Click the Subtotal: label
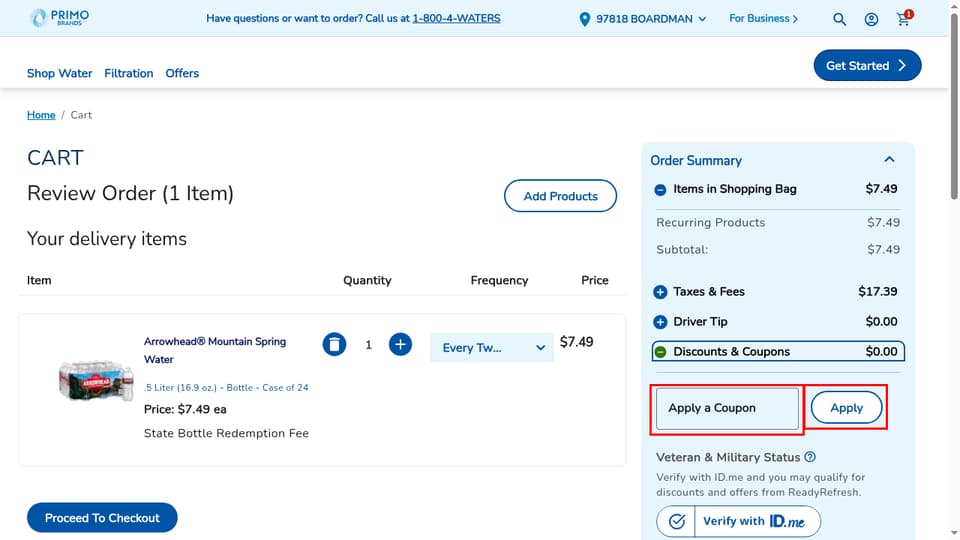Viewport: 960px width, 540px height. coord(682,250)
